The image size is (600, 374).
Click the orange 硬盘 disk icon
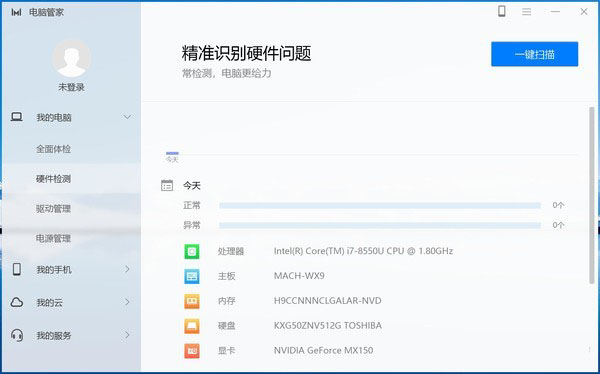[192, 326]
